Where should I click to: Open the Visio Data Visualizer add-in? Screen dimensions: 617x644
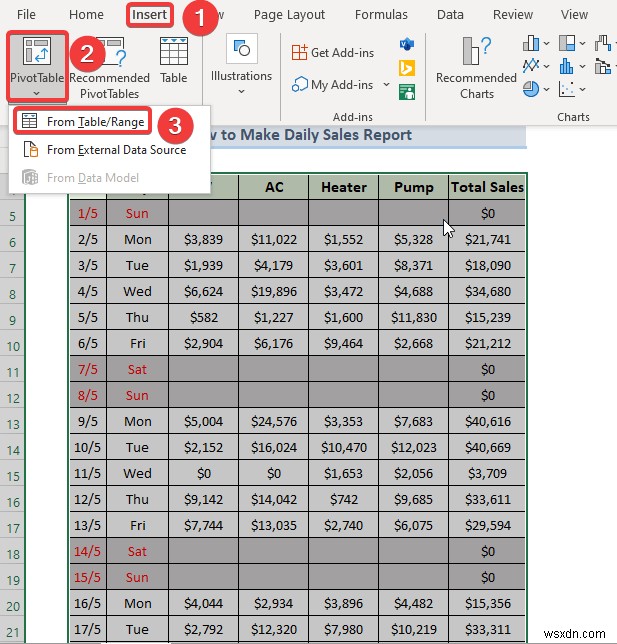[407, 44]
